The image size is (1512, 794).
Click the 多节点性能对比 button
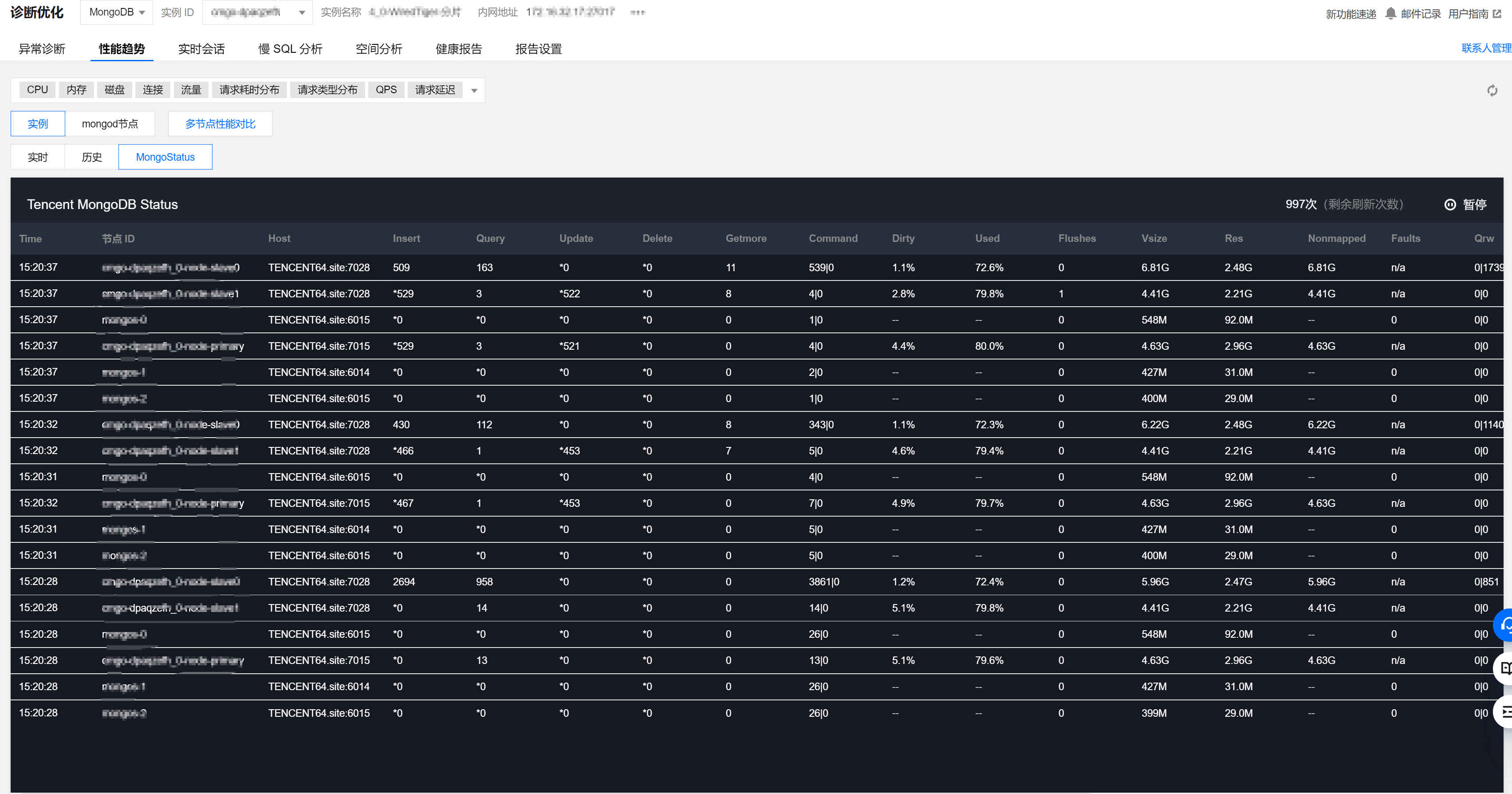click(x=220, y=123)
